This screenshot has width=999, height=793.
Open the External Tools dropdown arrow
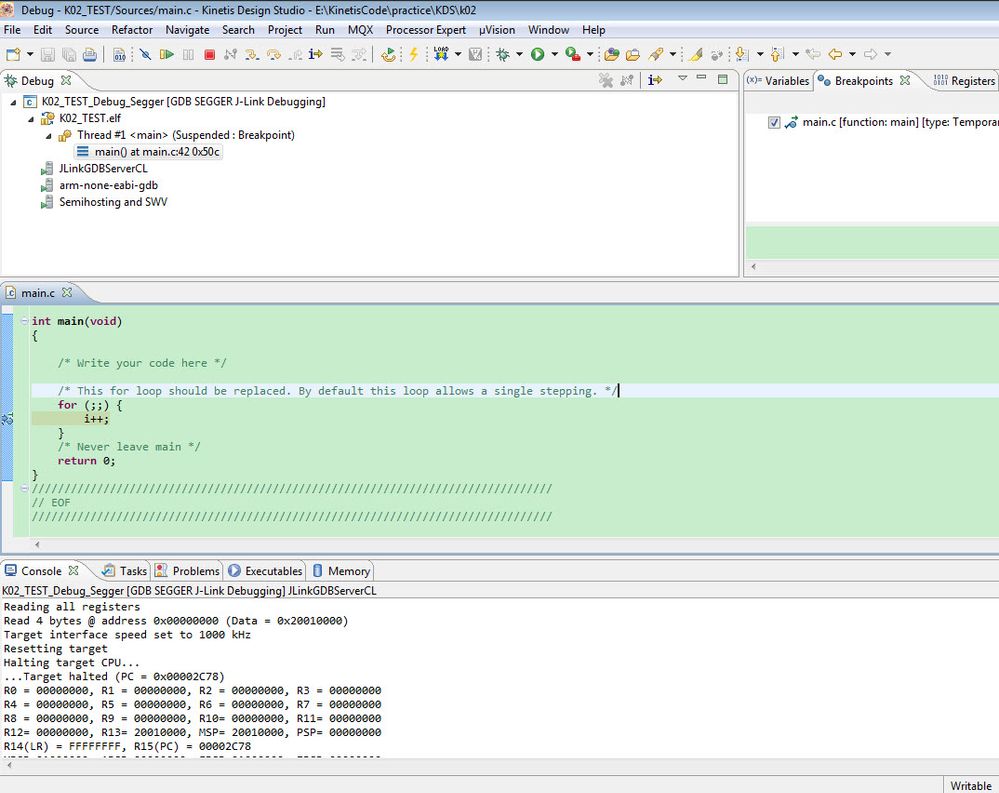pos(590,55)
